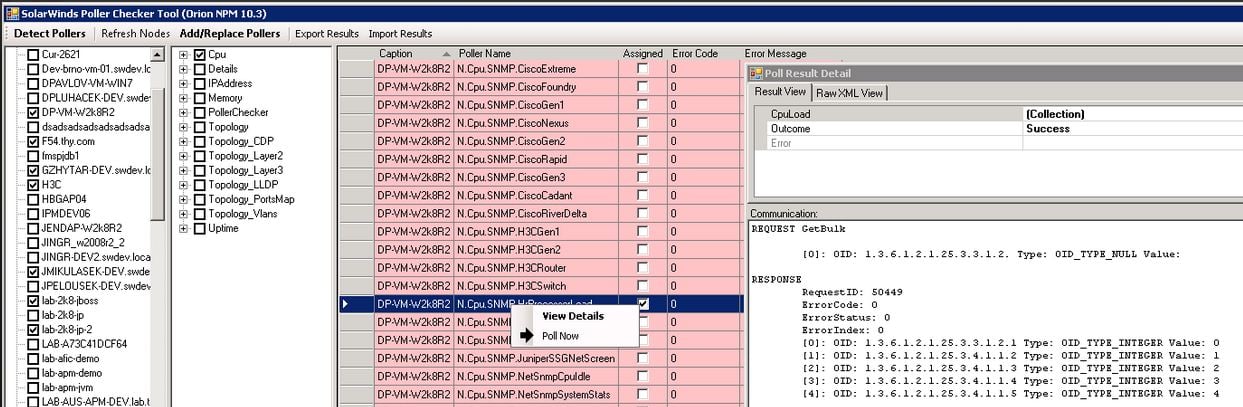1243x407 pixels.
Task: Run Detect Pollers from the toolbar
Action: point(50,33)
